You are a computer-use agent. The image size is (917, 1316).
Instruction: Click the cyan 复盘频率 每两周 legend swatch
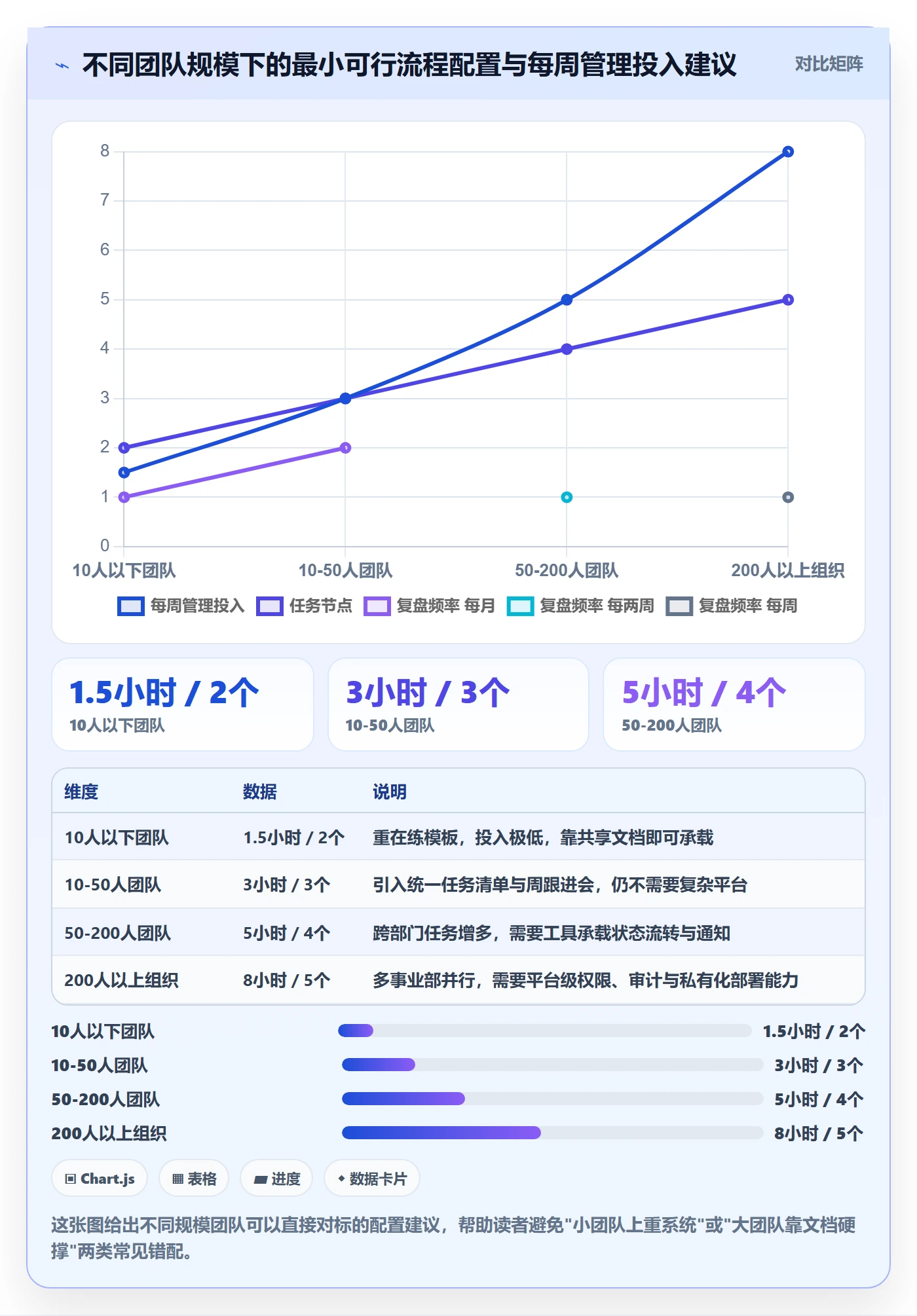point(520,606)
